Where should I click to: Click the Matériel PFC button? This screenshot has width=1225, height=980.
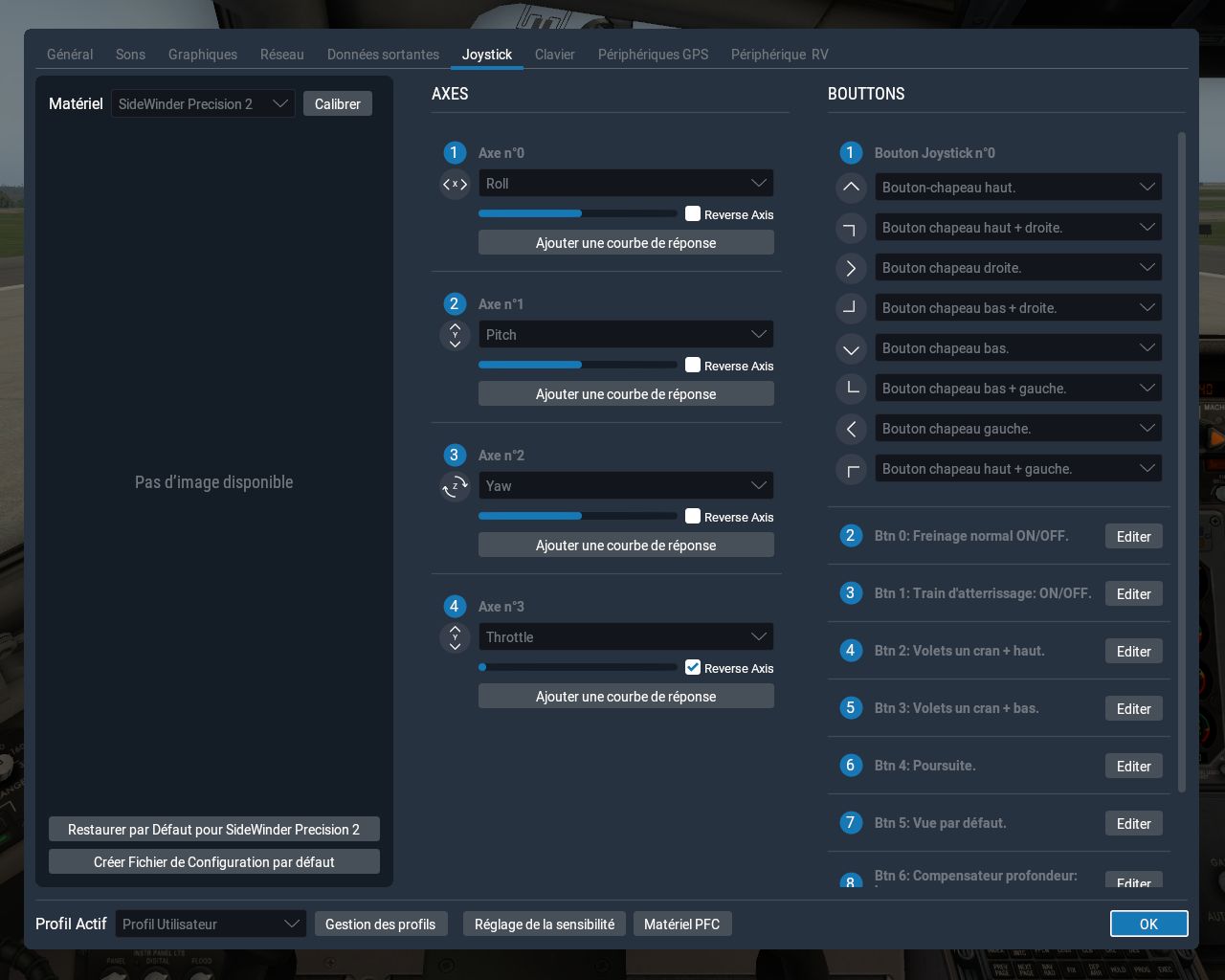682,924
